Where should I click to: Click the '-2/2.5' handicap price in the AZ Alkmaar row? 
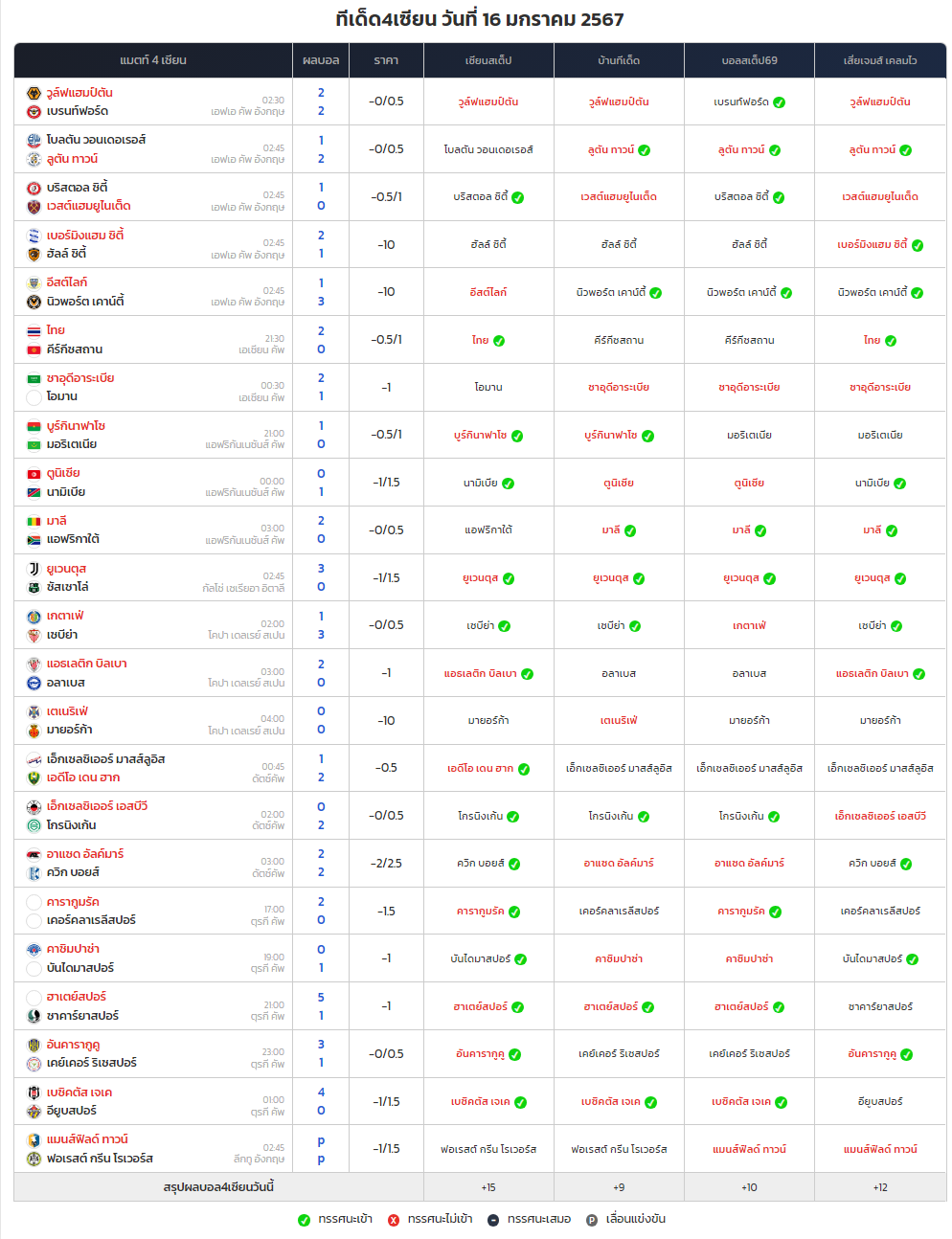[386, 864]
